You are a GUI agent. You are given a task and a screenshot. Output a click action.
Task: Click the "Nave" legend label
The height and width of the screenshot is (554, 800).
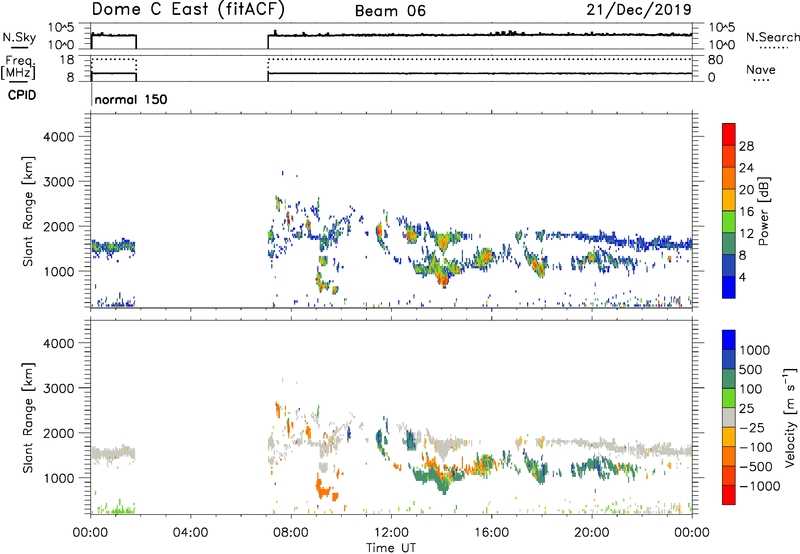[761, 70]
